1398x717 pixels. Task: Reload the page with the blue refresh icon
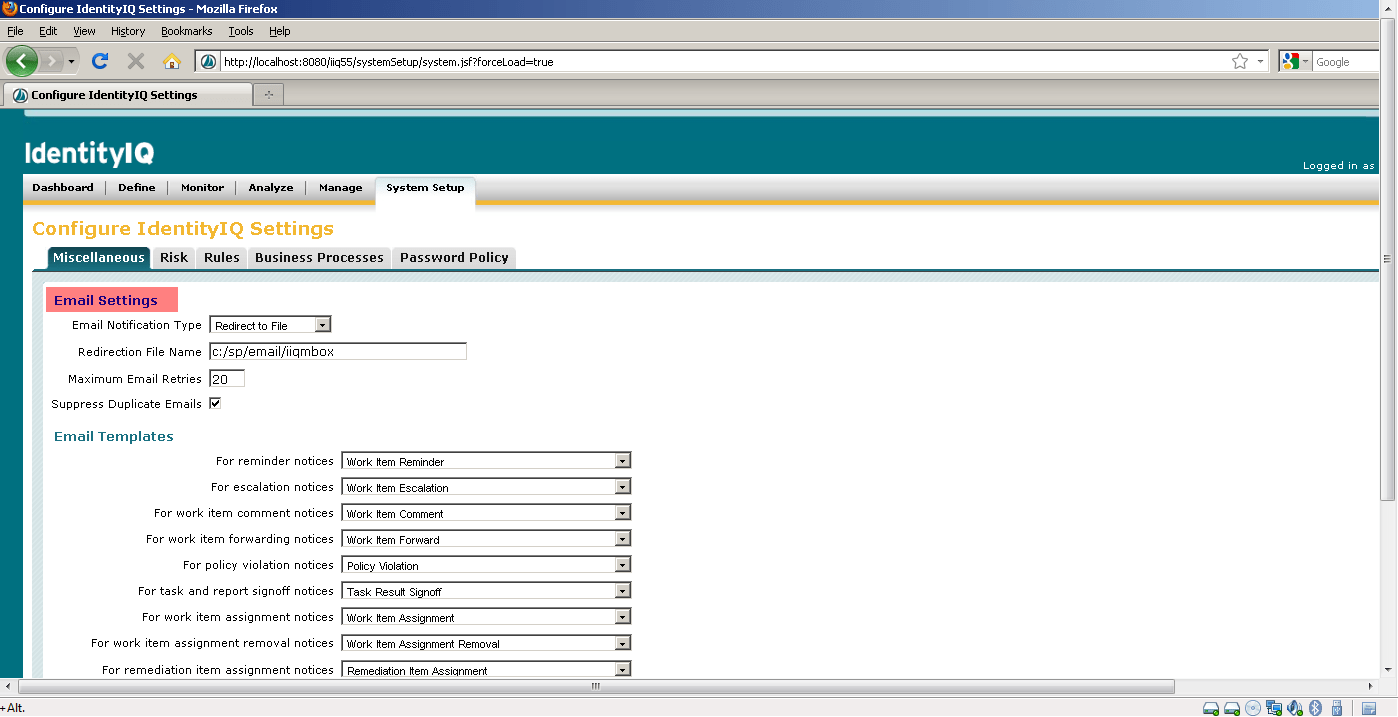click(100, 61)
